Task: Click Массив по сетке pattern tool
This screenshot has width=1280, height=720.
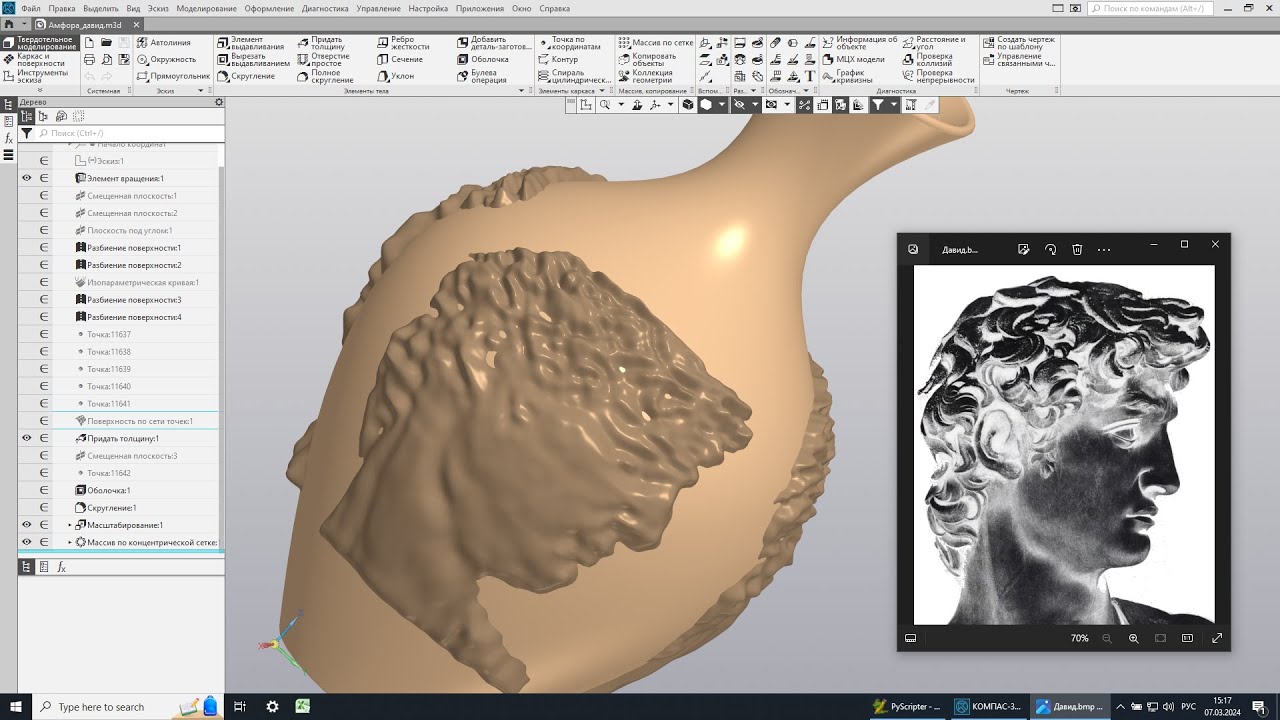Action: coord(656,43)
